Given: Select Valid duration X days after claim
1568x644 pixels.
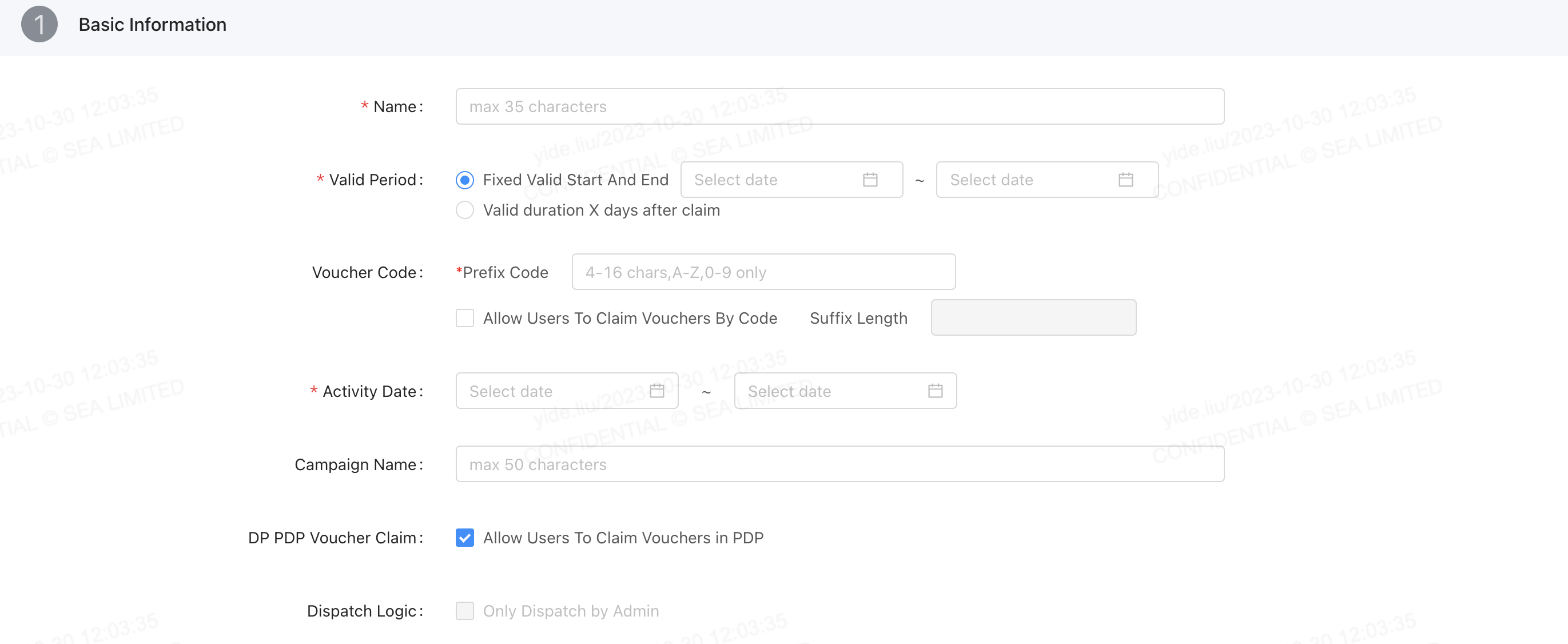Looking at the screenshot, I should click(x=465, y=210).
